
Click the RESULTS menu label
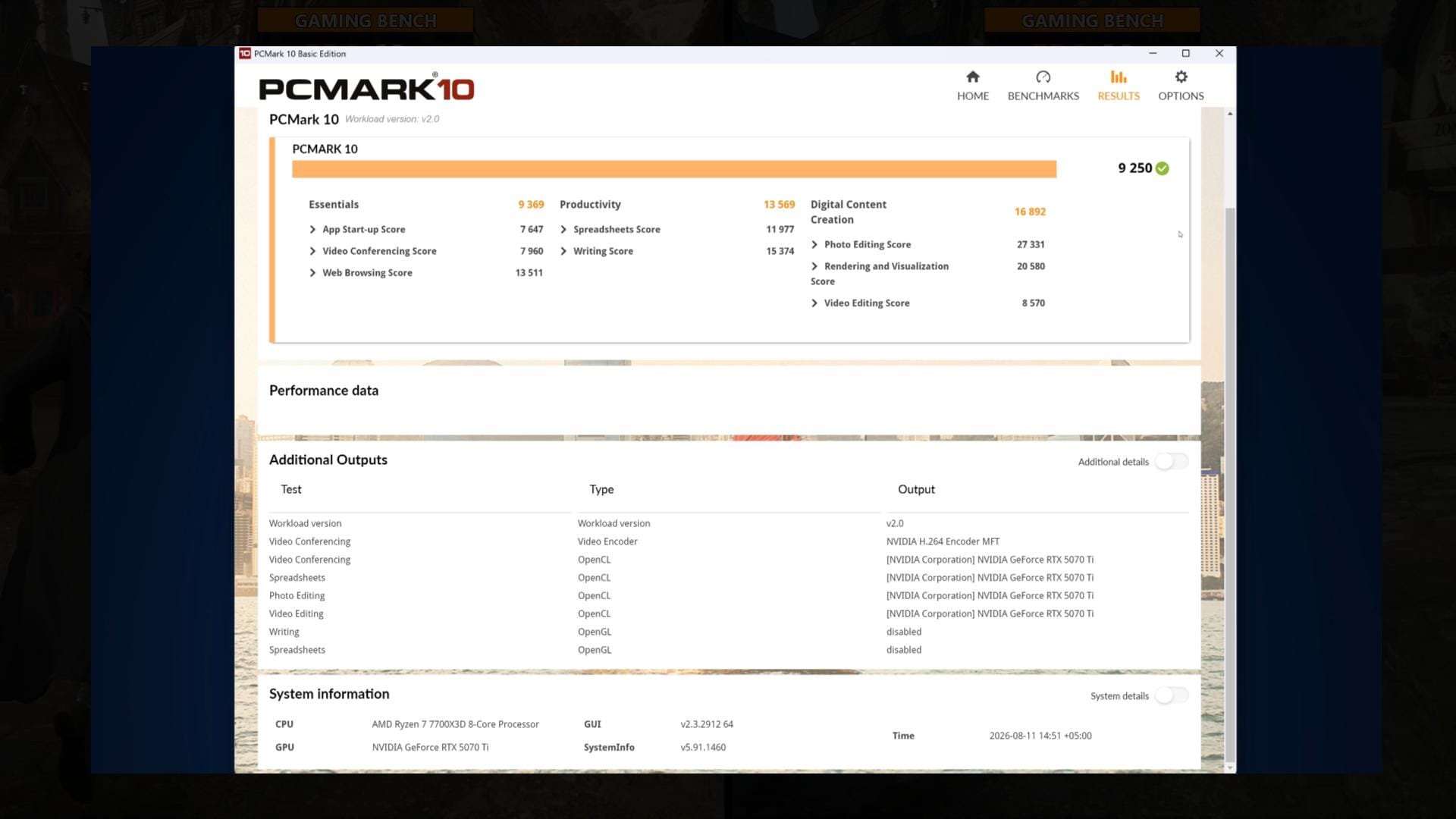1119,96
